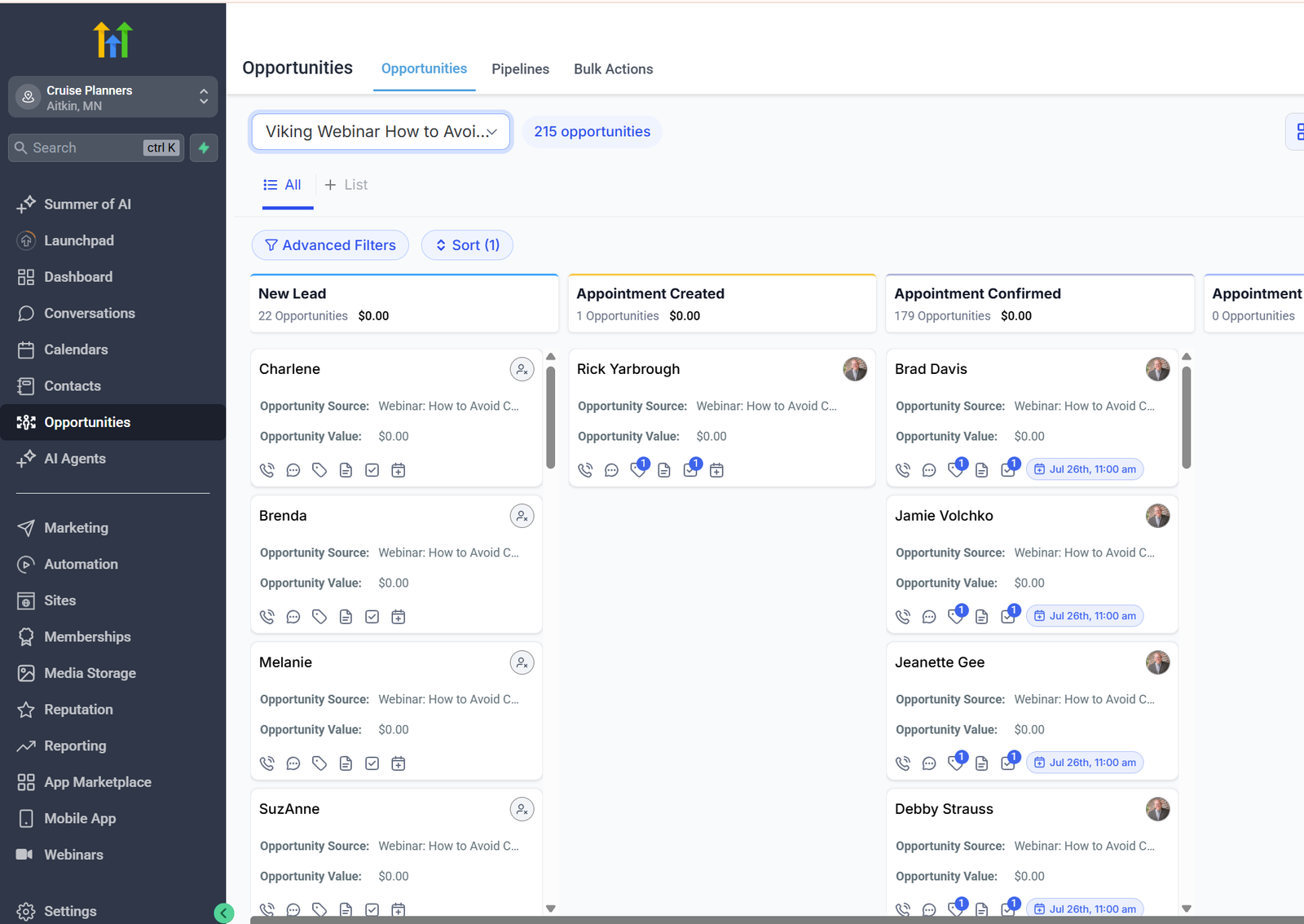Open the tags icon with badge on Rick Yarbrough's card
Screen dimensions: 1304x924
pos(639,468)
